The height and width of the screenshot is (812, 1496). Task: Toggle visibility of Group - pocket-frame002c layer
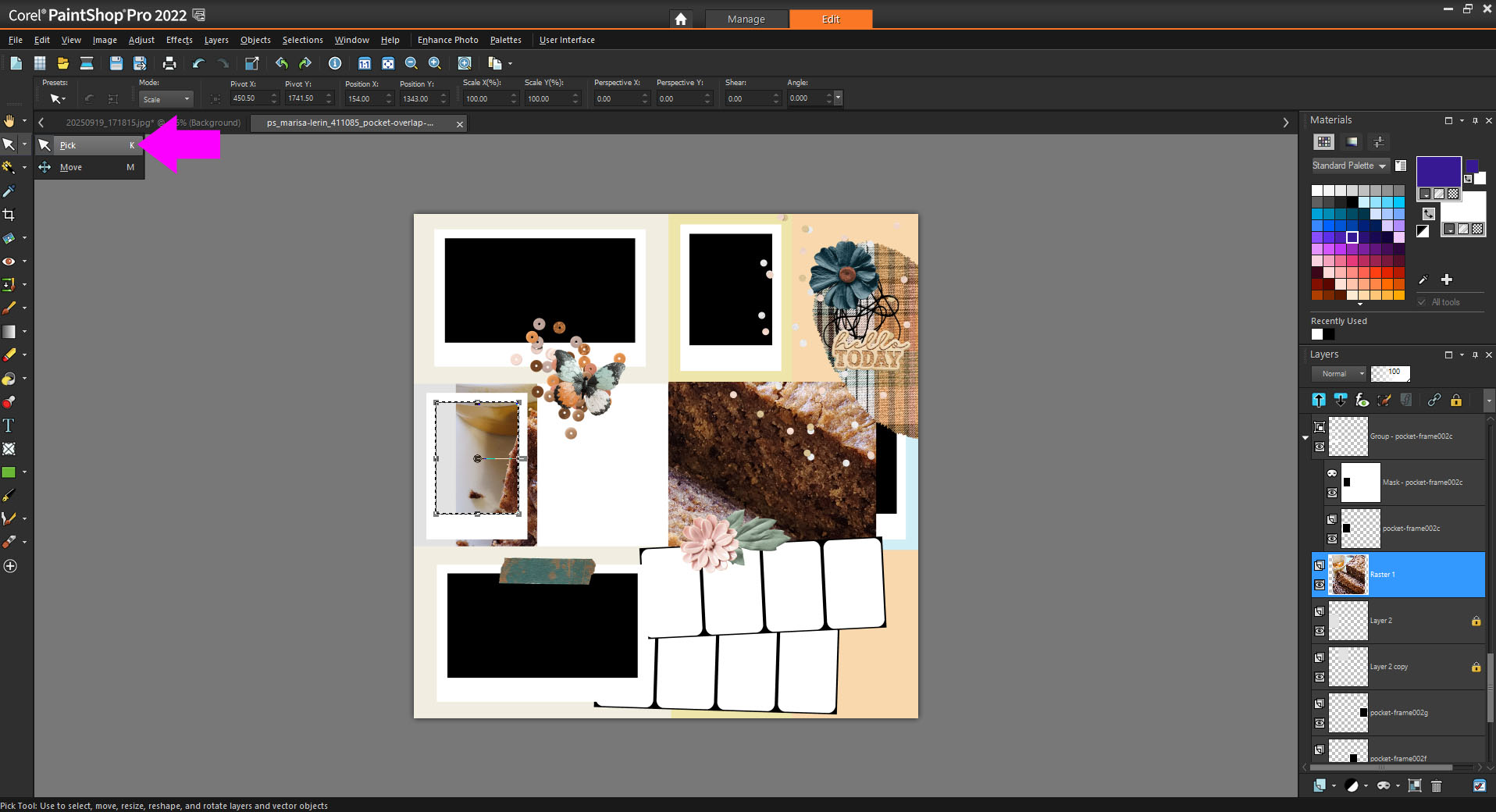(x=1320, y=447)
